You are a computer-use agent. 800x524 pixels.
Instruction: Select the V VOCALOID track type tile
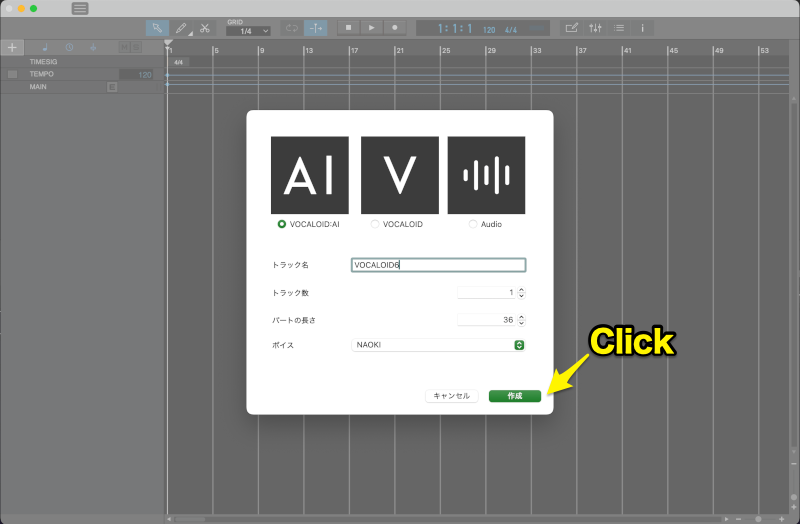399,175
